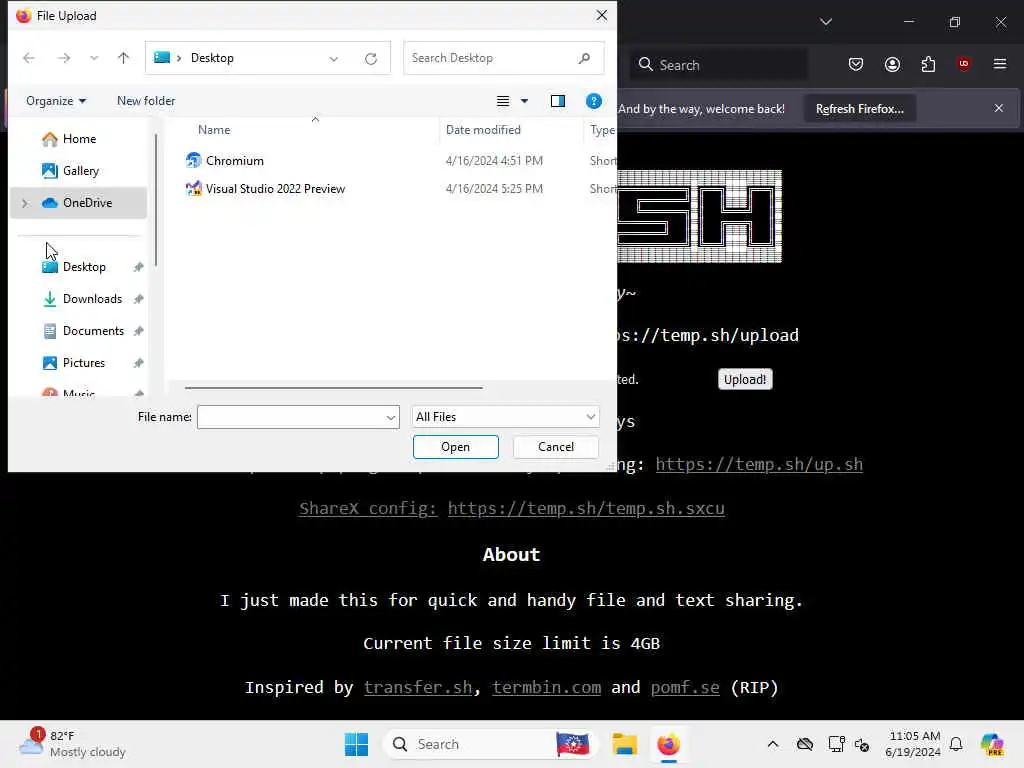
Task: Click the File name input box
Action: coord(291,417)
